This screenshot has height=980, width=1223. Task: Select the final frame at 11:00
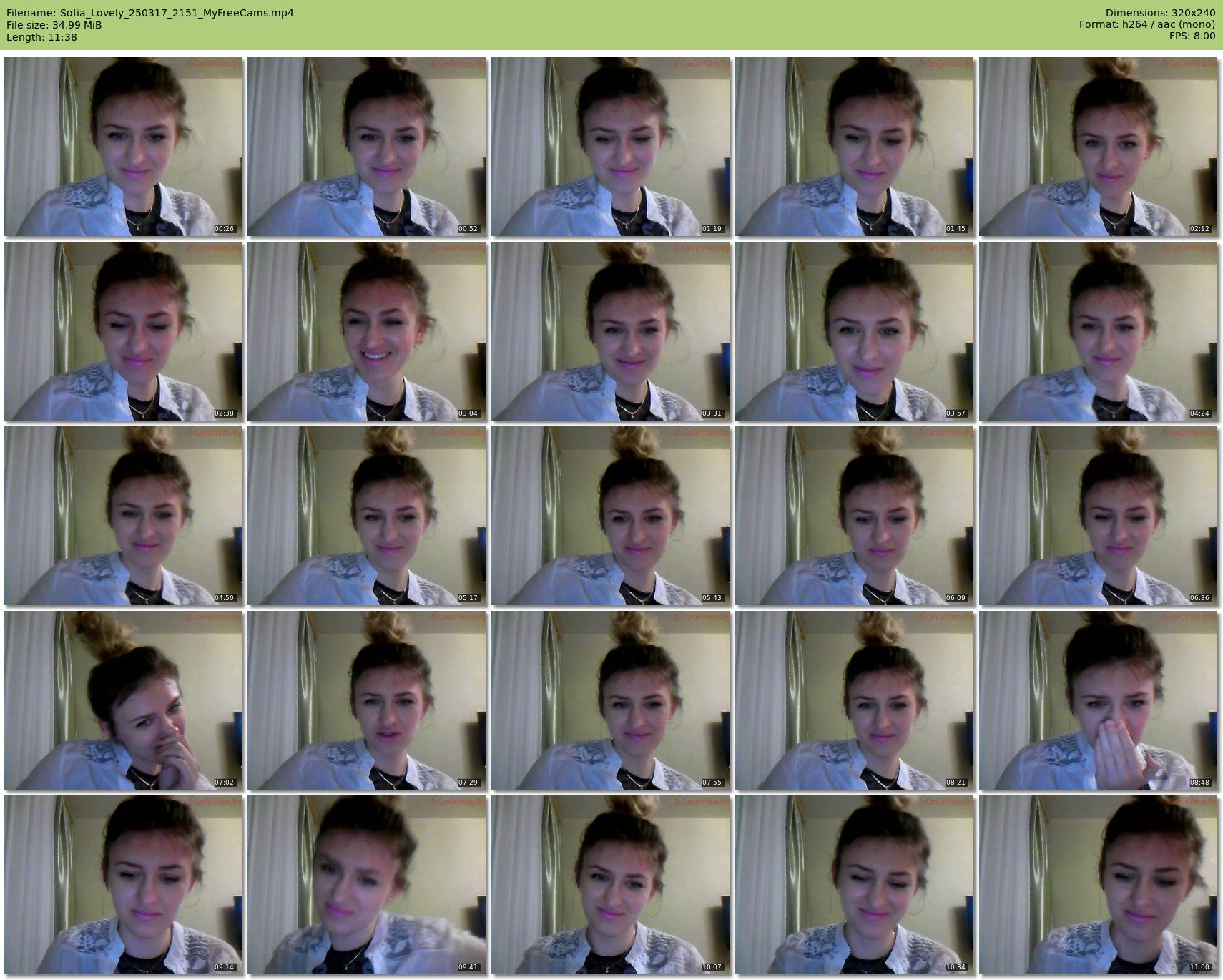click(x=1099, y=885)
